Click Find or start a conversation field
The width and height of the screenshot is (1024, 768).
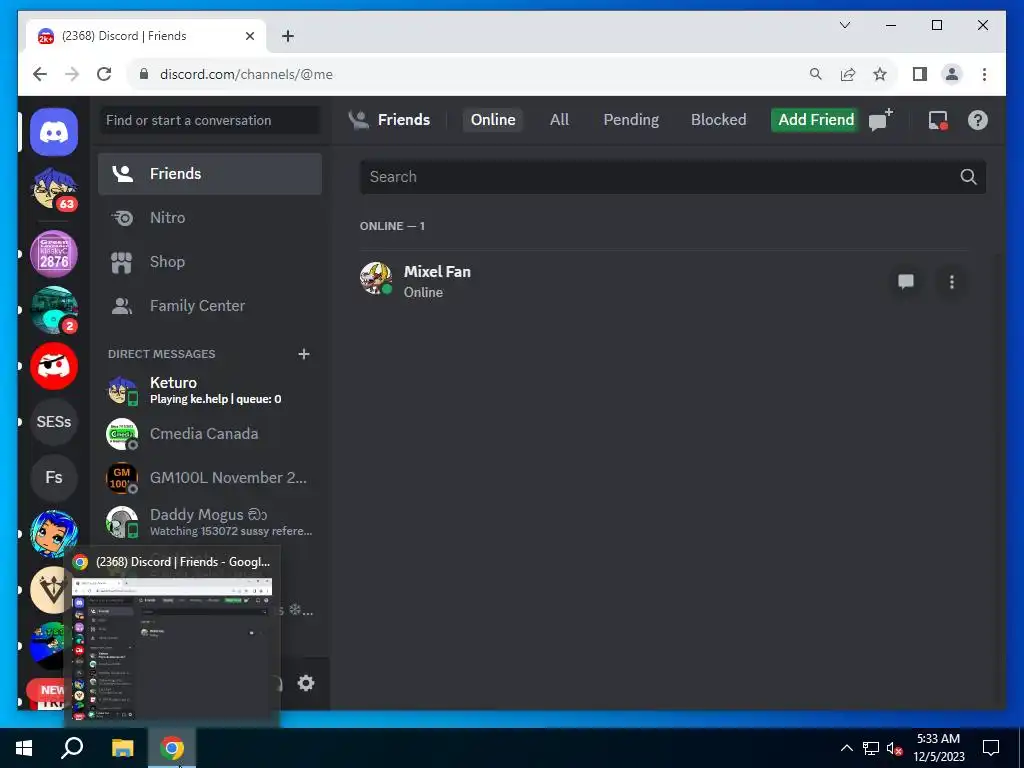point(210,120)
